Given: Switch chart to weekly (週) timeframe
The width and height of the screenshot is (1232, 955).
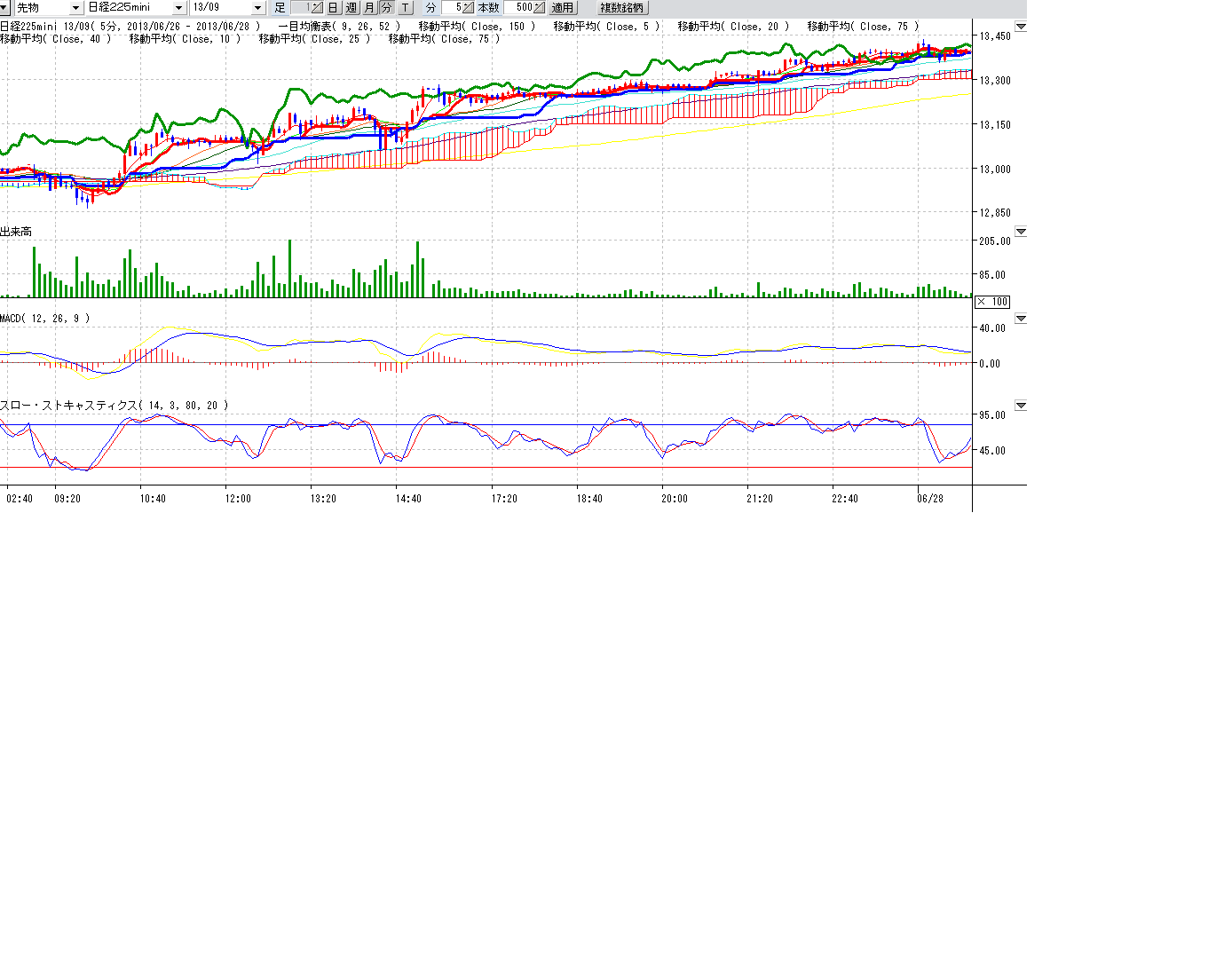Looking at the screenshot, I should [351, 8].
